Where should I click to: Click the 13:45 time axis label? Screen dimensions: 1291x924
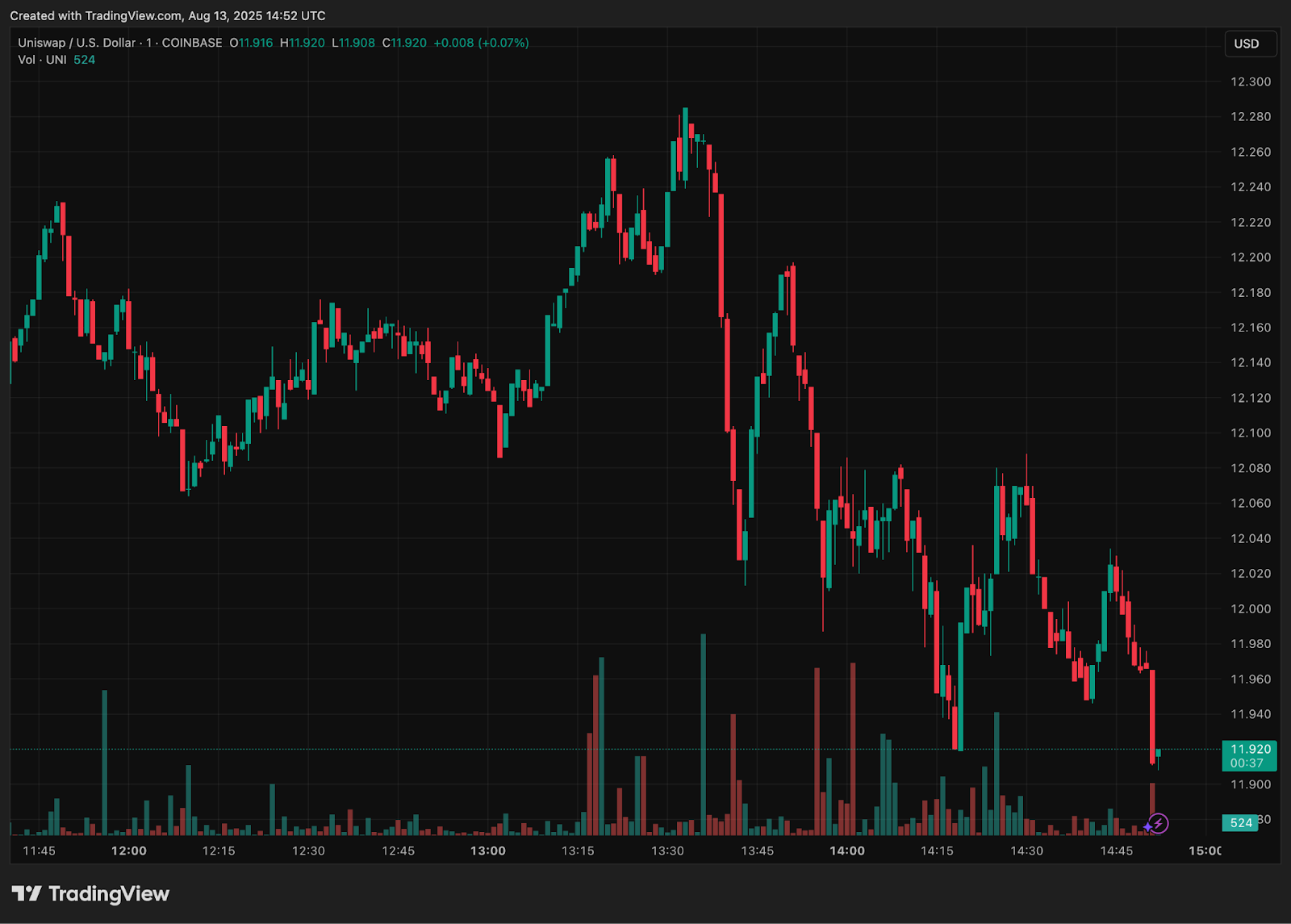[x=757, y=851]
